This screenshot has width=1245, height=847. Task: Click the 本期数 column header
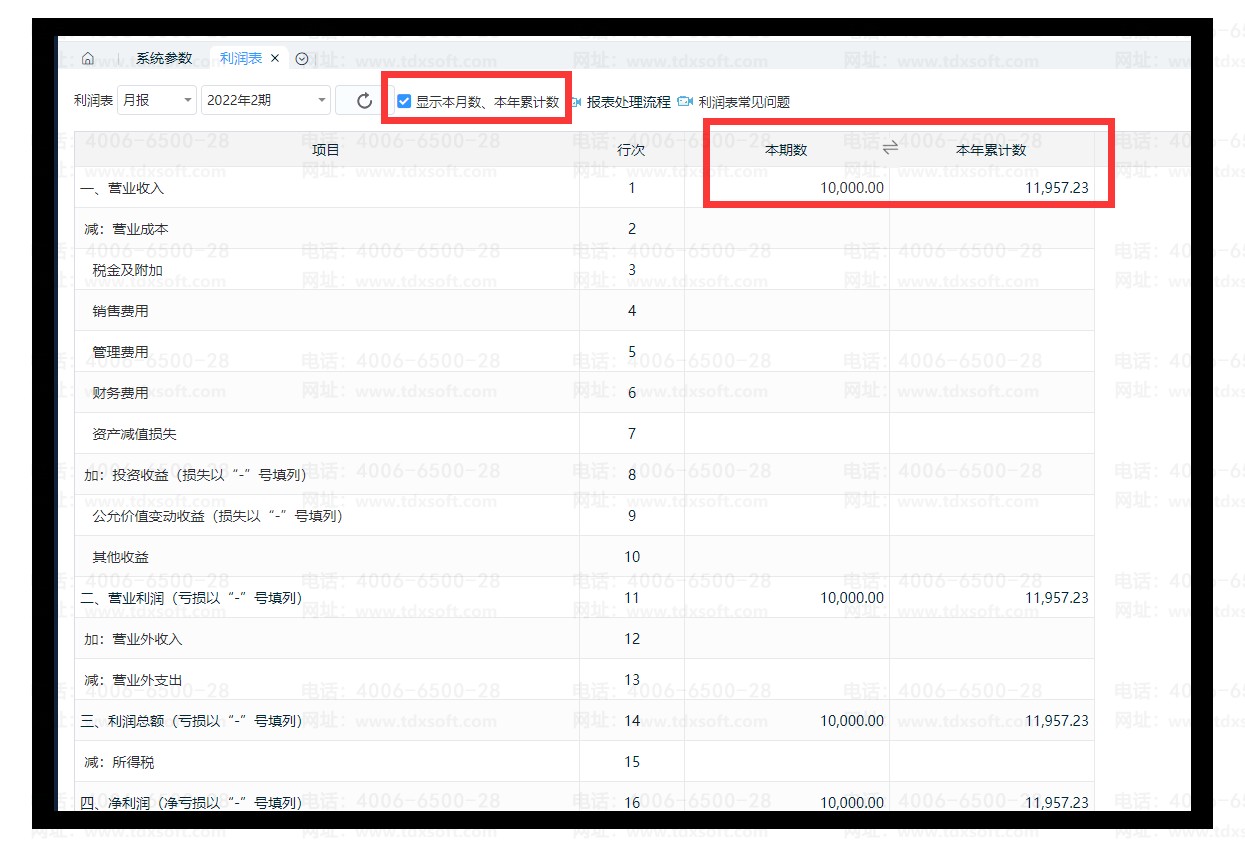[x=786, y=150]
